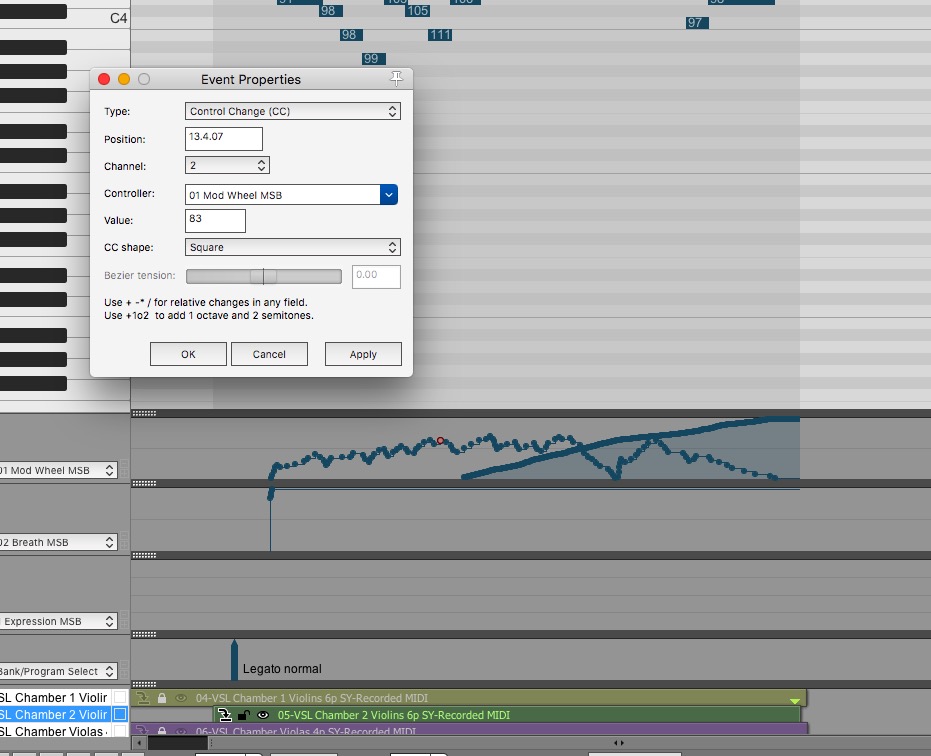The height and width of the screenshot is (756, 931).
Task: Click the zoom arrows on the horizontal scrollbar
Action: point(618,742)
